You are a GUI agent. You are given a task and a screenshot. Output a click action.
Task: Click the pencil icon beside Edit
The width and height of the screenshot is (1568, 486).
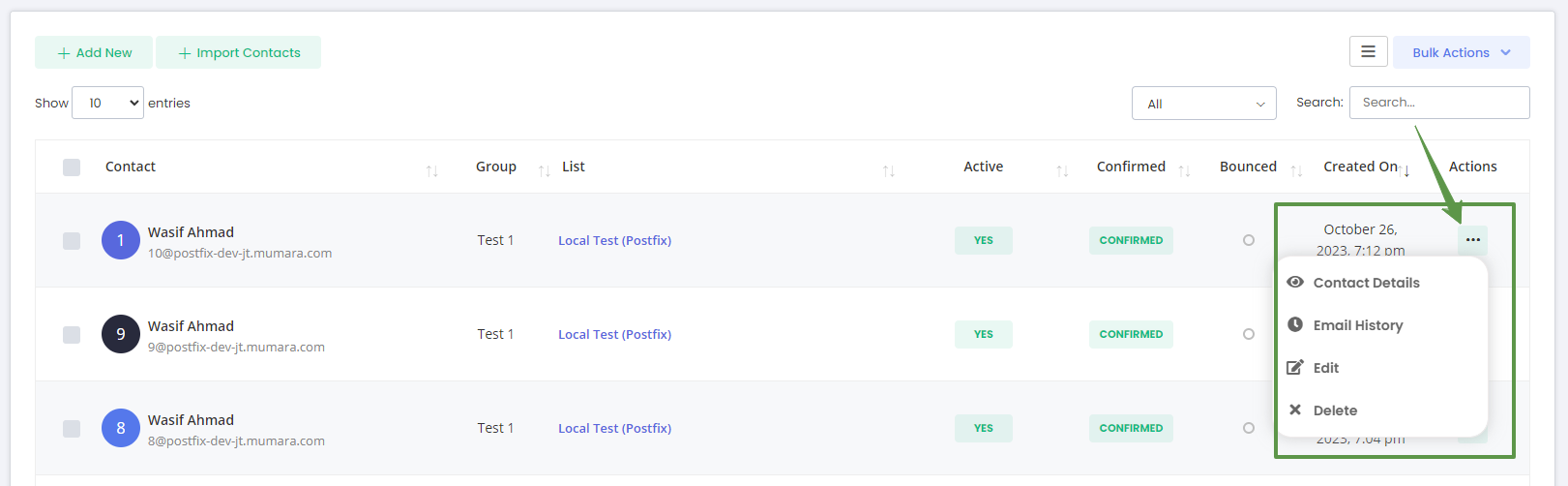click(x=1295, y=367)
